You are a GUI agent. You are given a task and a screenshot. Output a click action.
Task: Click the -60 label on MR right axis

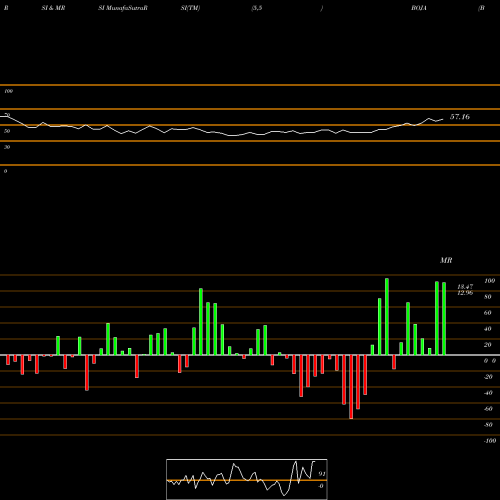coord(488,409)
